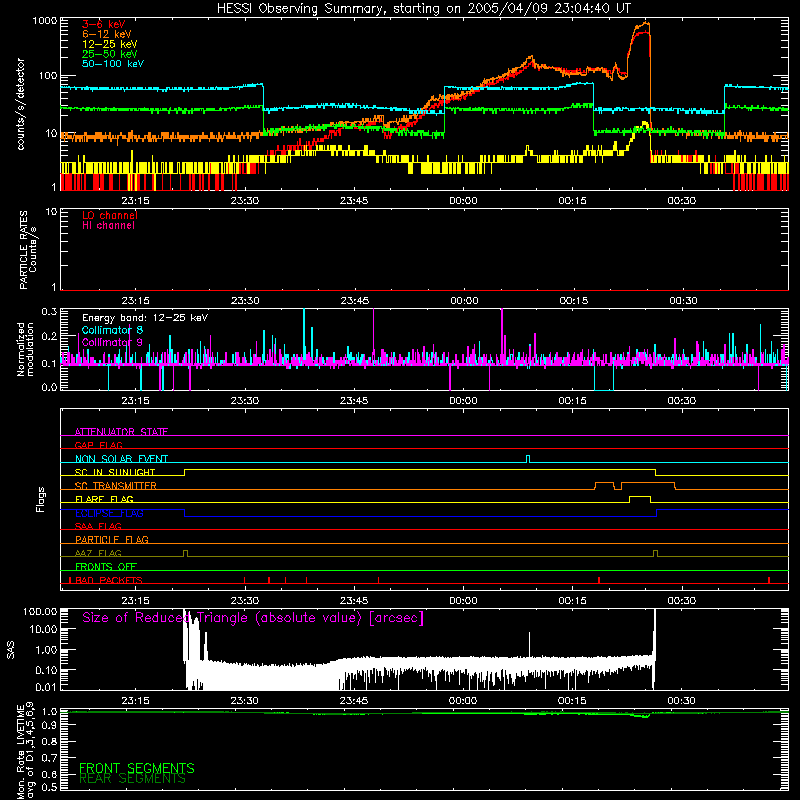The width and height of the screenshot is (800, 800).
Task: Select the 25-50 keV legend label
Action: coord(110,54)
